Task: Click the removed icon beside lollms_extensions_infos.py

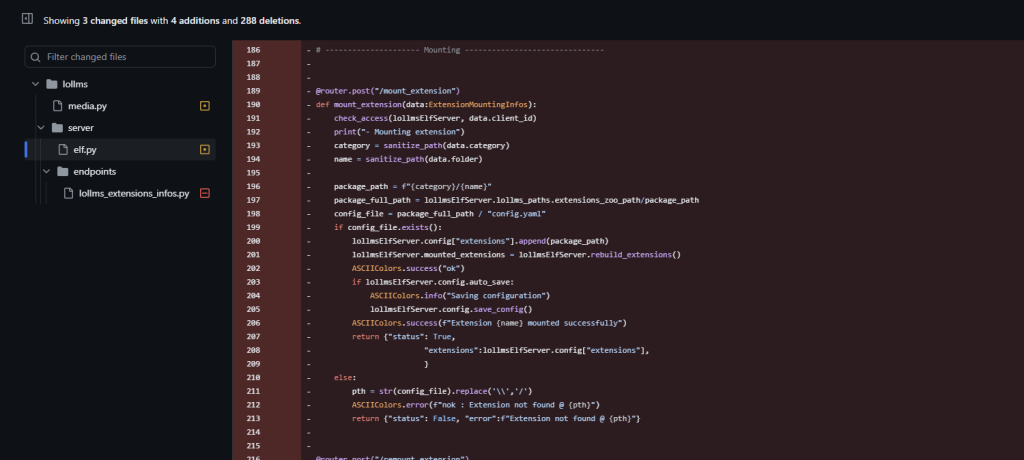Action: tap(205, 193)
